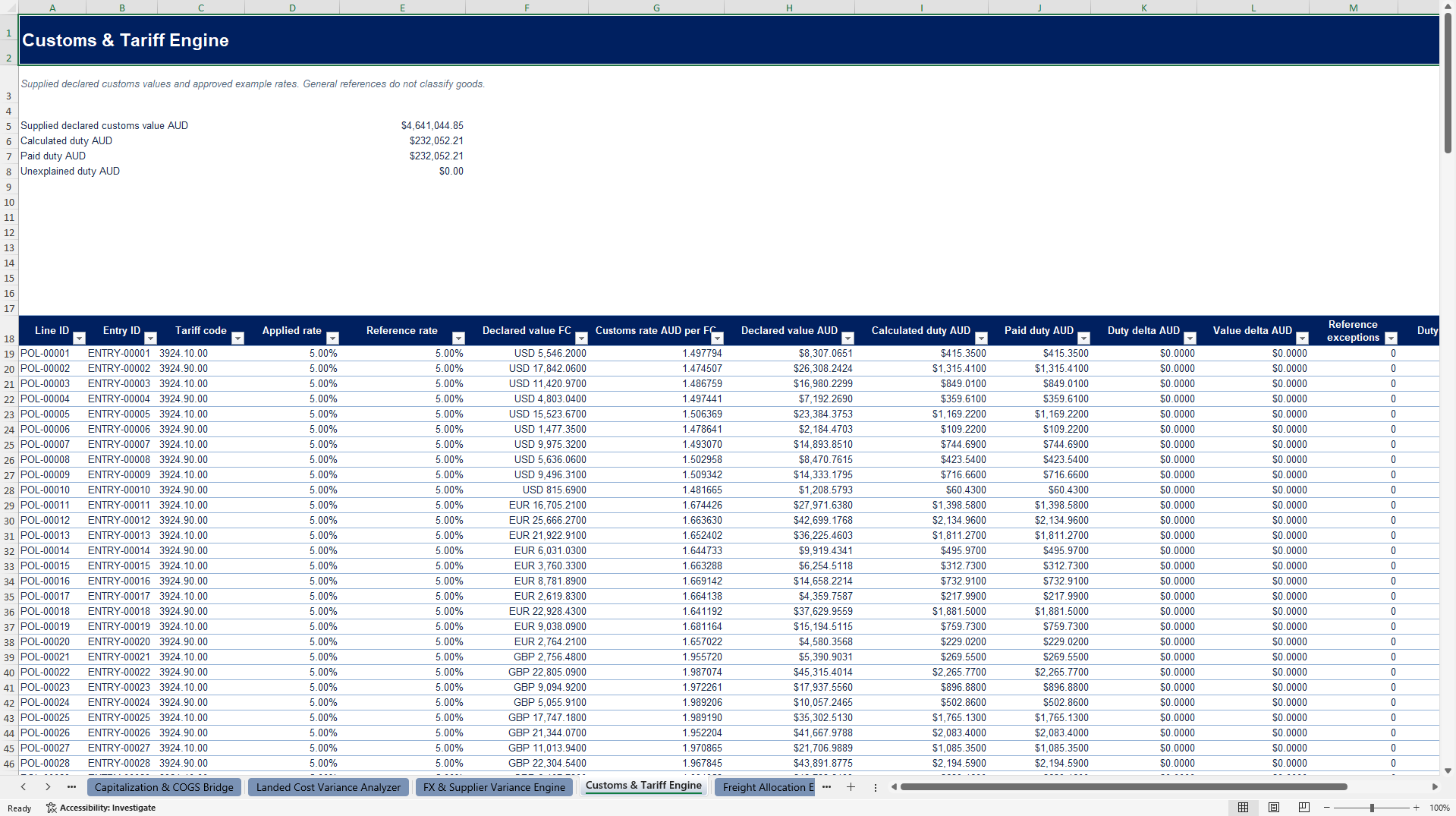Click the zoom in plus button
The width and height of the screenshot is (1456, 816).
(x=1416, y=808)
